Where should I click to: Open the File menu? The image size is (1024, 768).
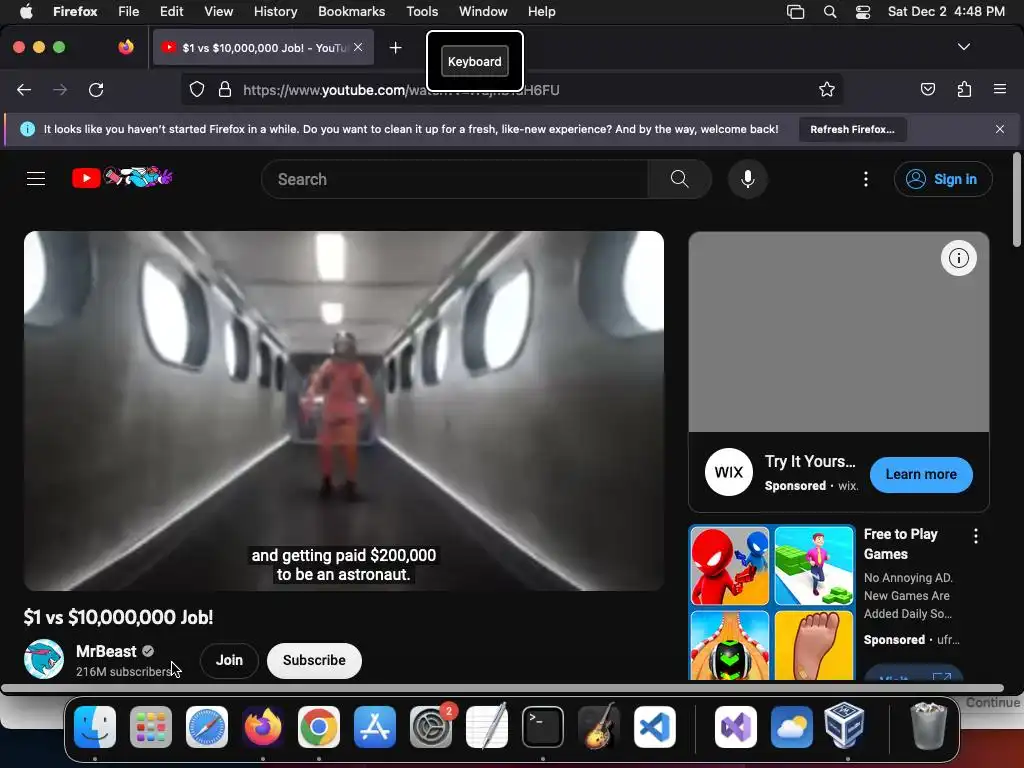128,11
